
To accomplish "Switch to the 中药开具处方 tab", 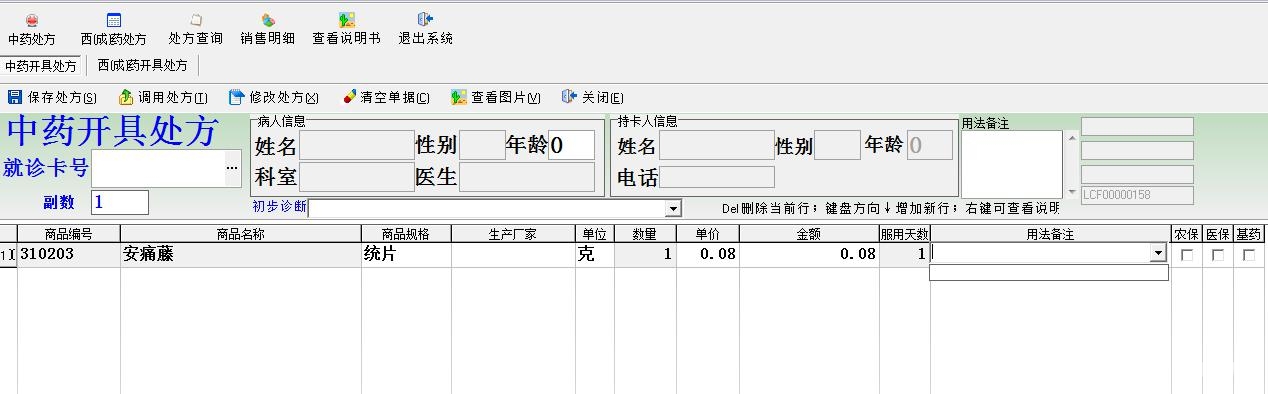I will pos(41,65).
